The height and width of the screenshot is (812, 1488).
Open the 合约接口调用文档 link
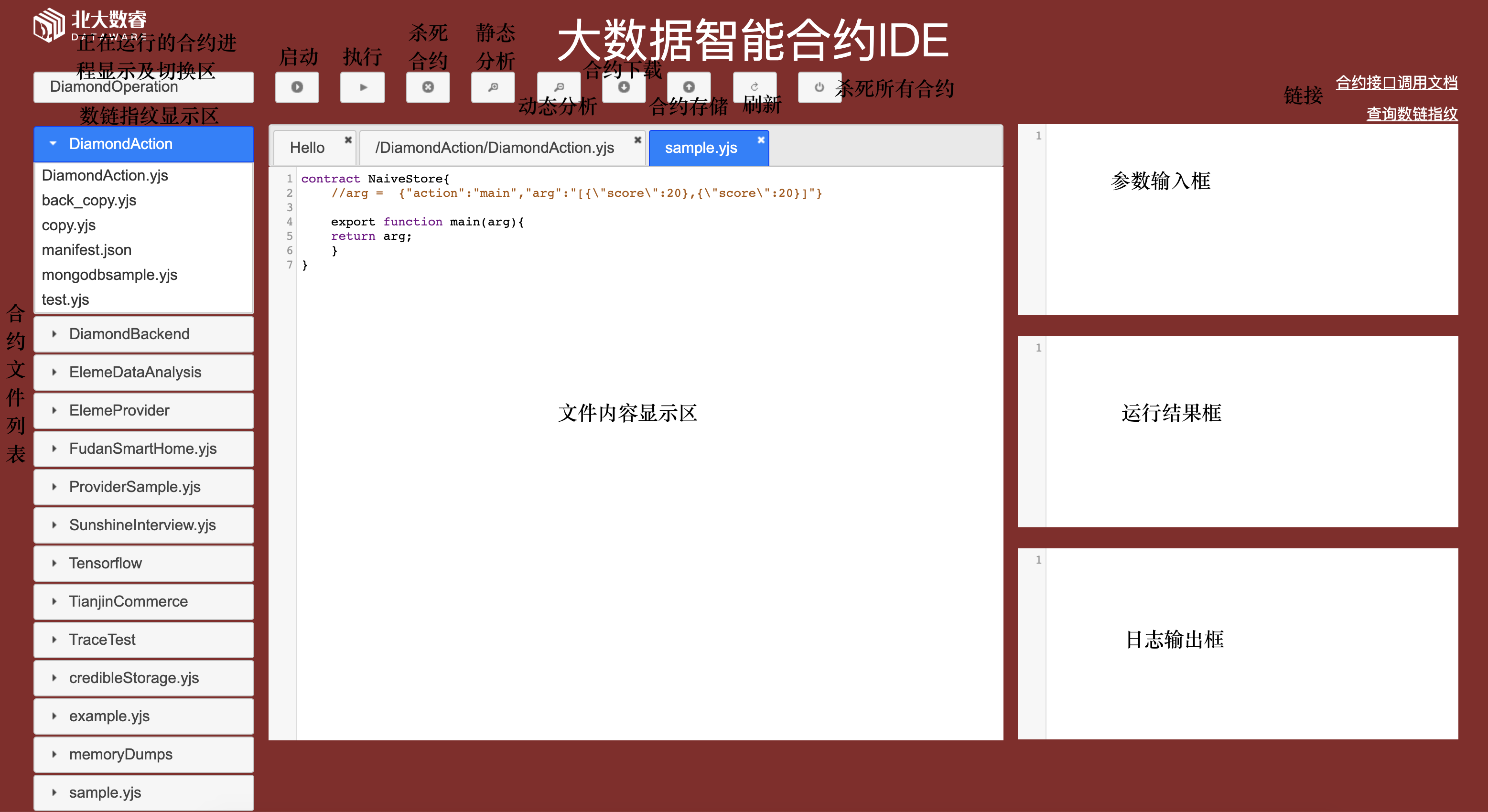click(x=1396, y=83)
